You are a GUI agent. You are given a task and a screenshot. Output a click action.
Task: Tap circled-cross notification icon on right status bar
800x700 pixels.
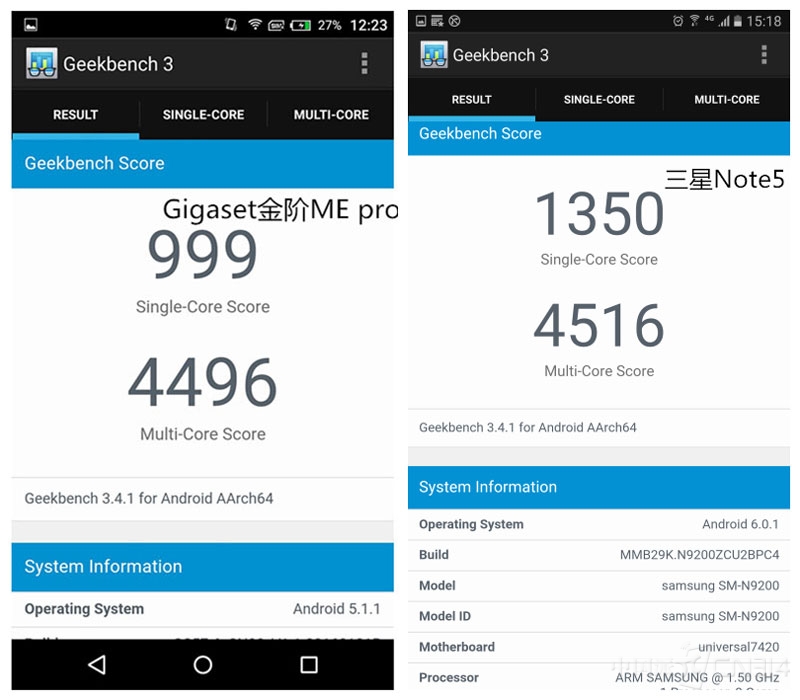pyautogui.click(x=454, y=21)
